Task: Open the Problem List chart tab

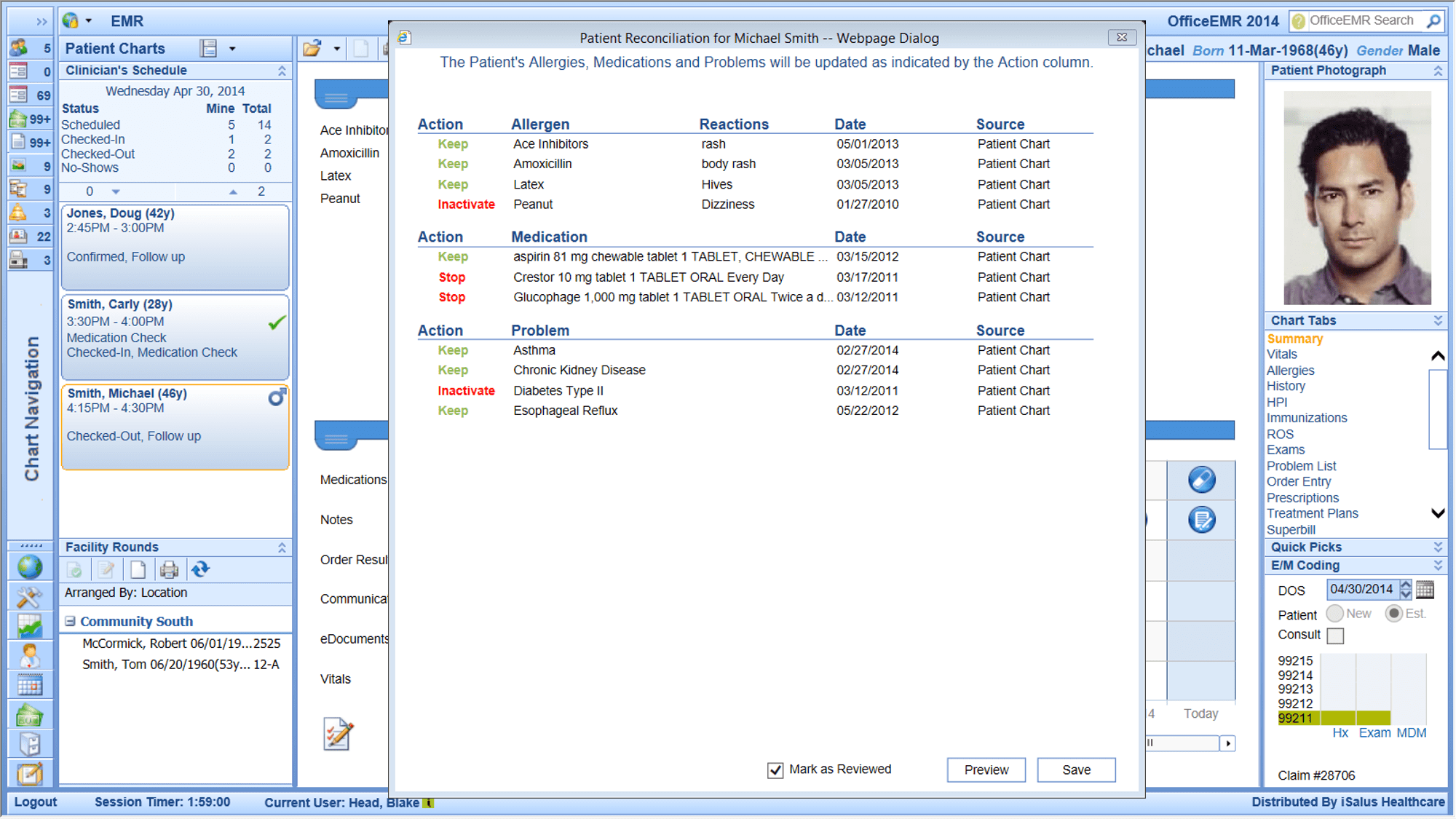Action: [x=1301, y=466]
